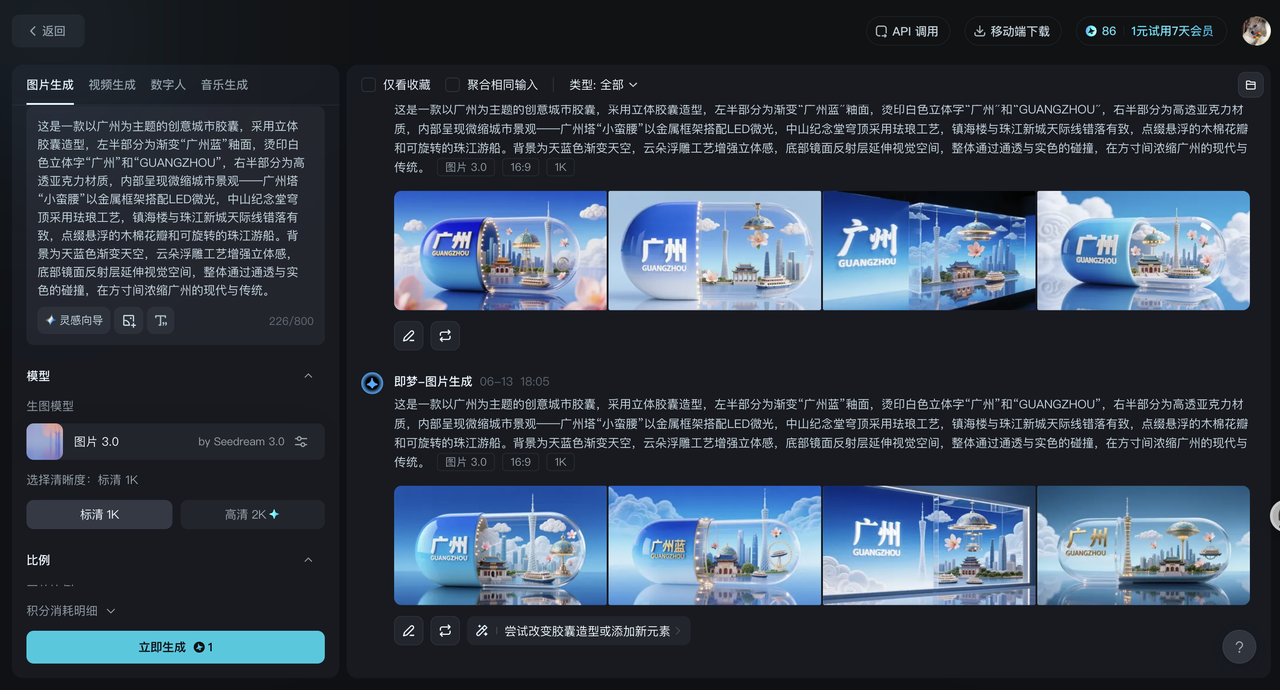Switch to the 视频生成 tab

point(112,84)
